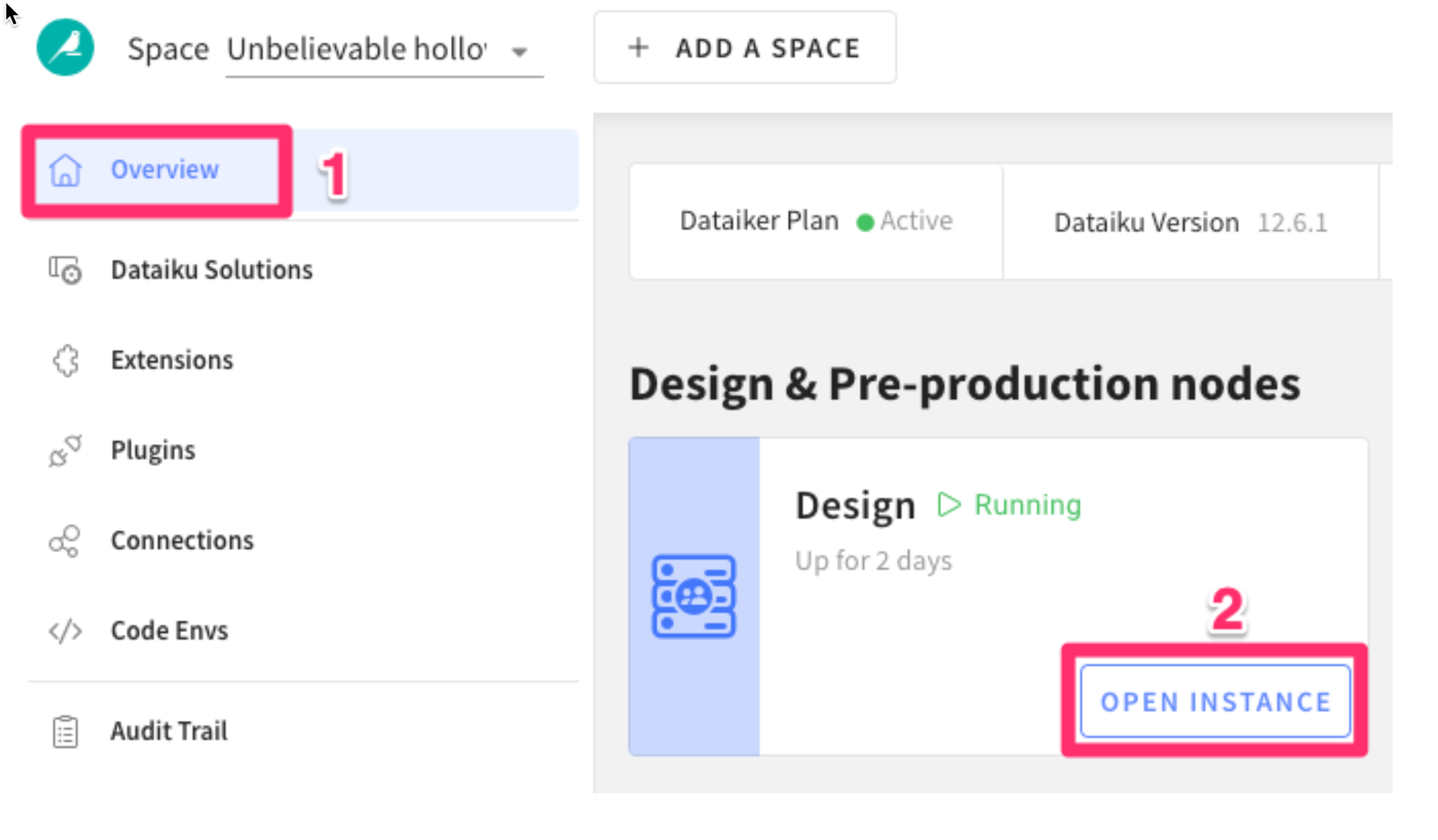Open the Audit Trail page

pyautogui.click(x=168, y=730)
